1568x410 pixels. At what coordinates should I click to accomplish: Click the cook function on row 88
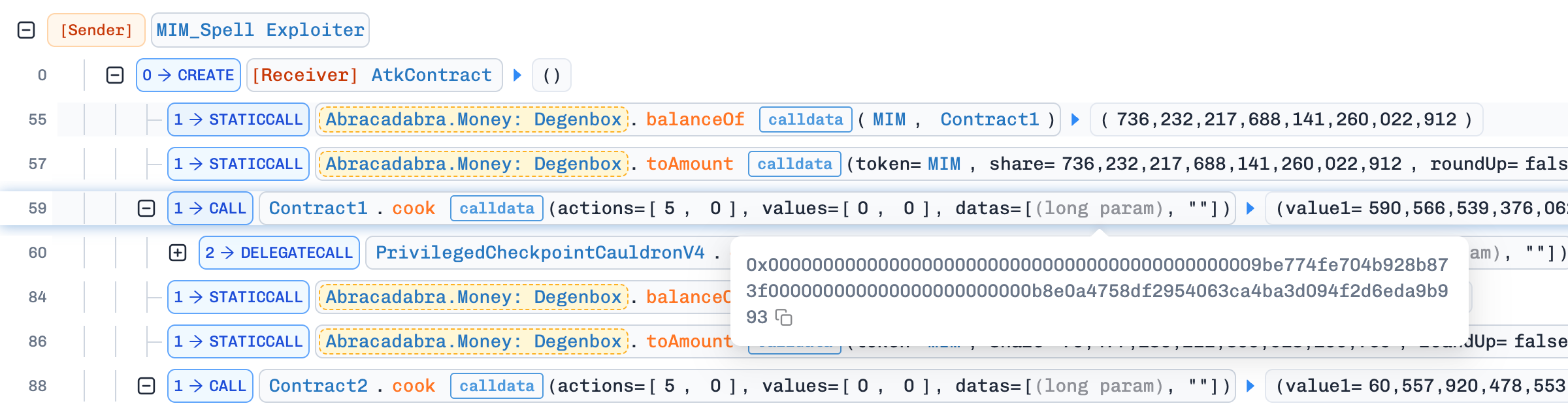tap(414, 386)
